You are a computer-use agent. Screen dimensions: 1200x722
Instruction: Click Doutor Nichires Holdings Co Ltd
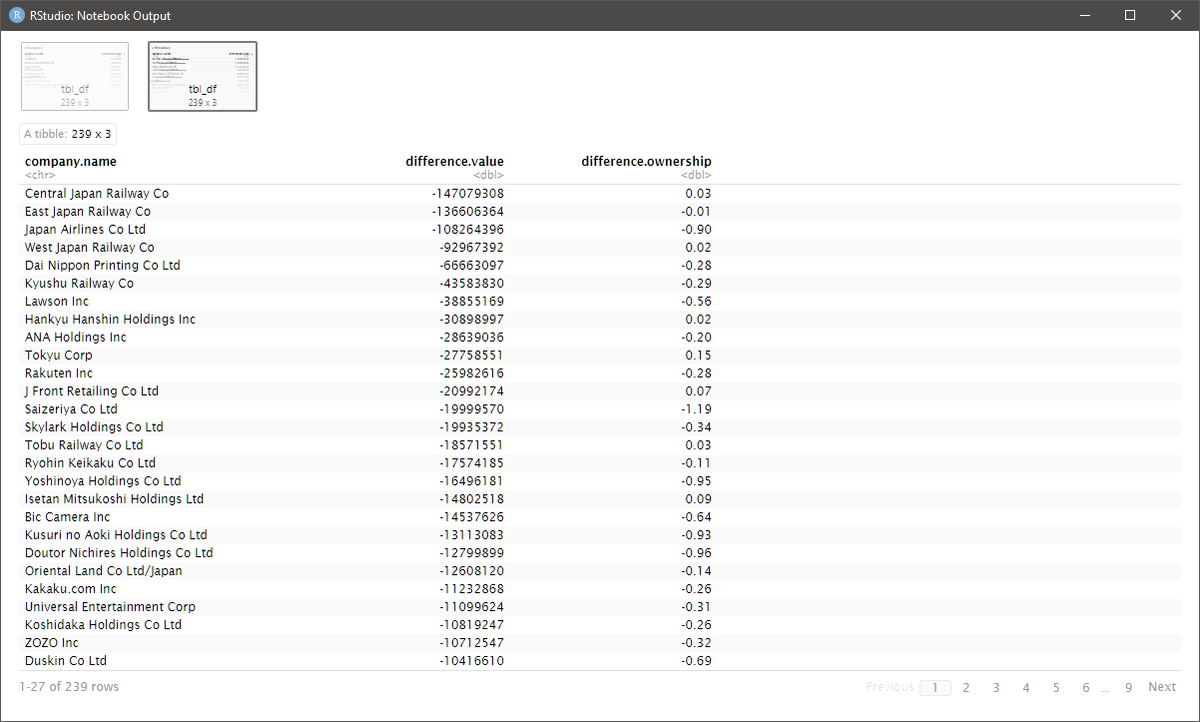tap(119, 553)
